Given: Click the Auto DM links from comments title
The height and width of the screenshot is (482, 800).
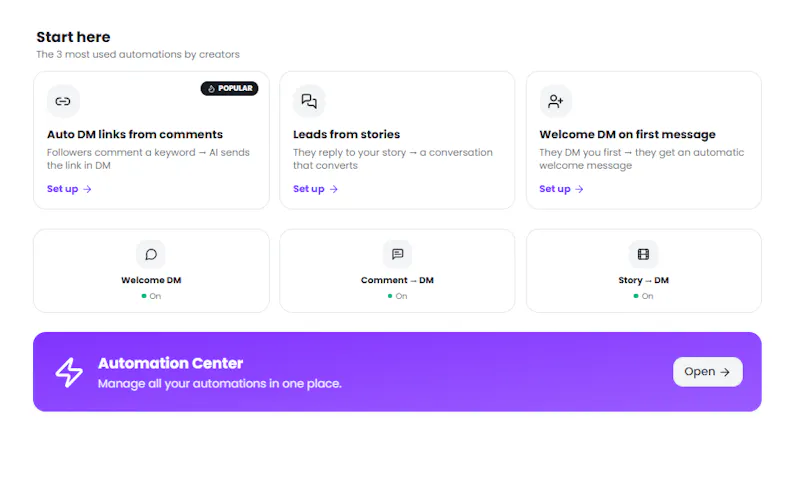Looking at the screenshot, I should [x=135, y=134].
